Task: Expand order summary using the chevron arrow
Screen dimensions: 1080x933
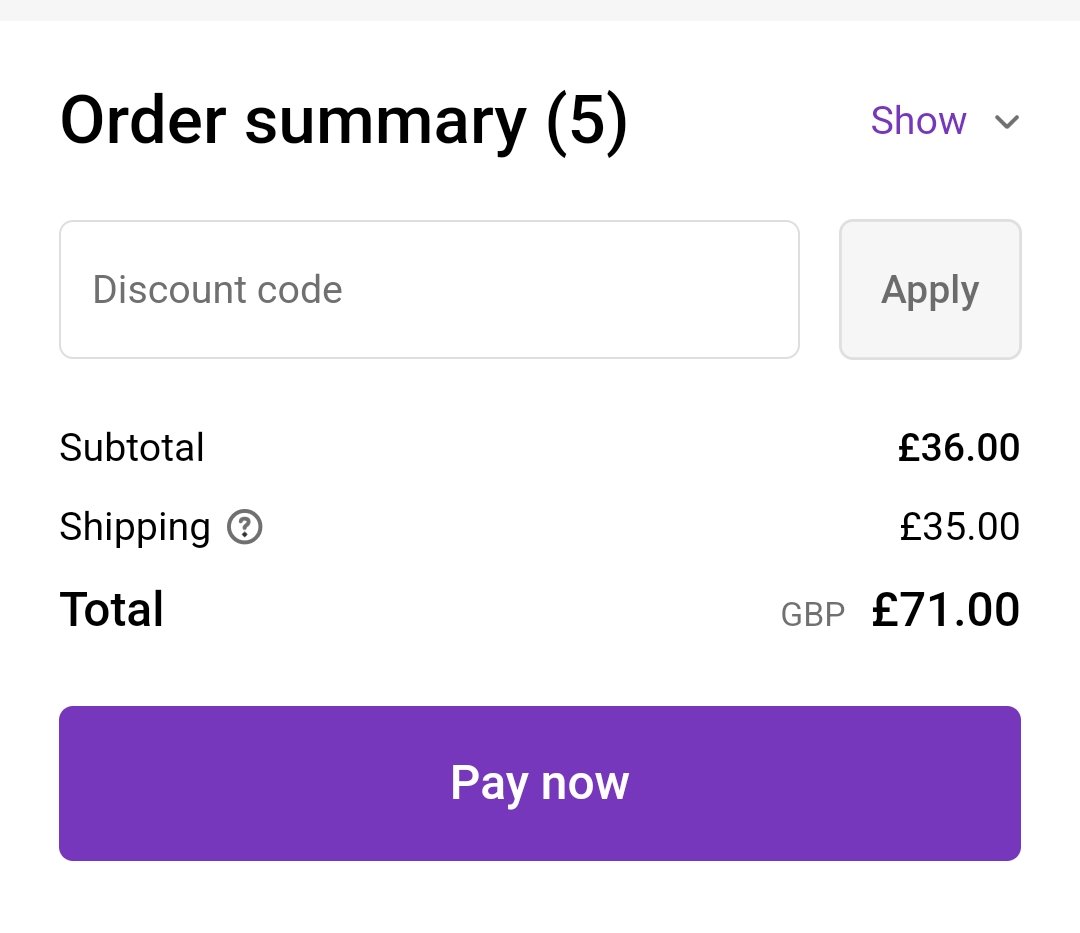Action: point(1006,122)
